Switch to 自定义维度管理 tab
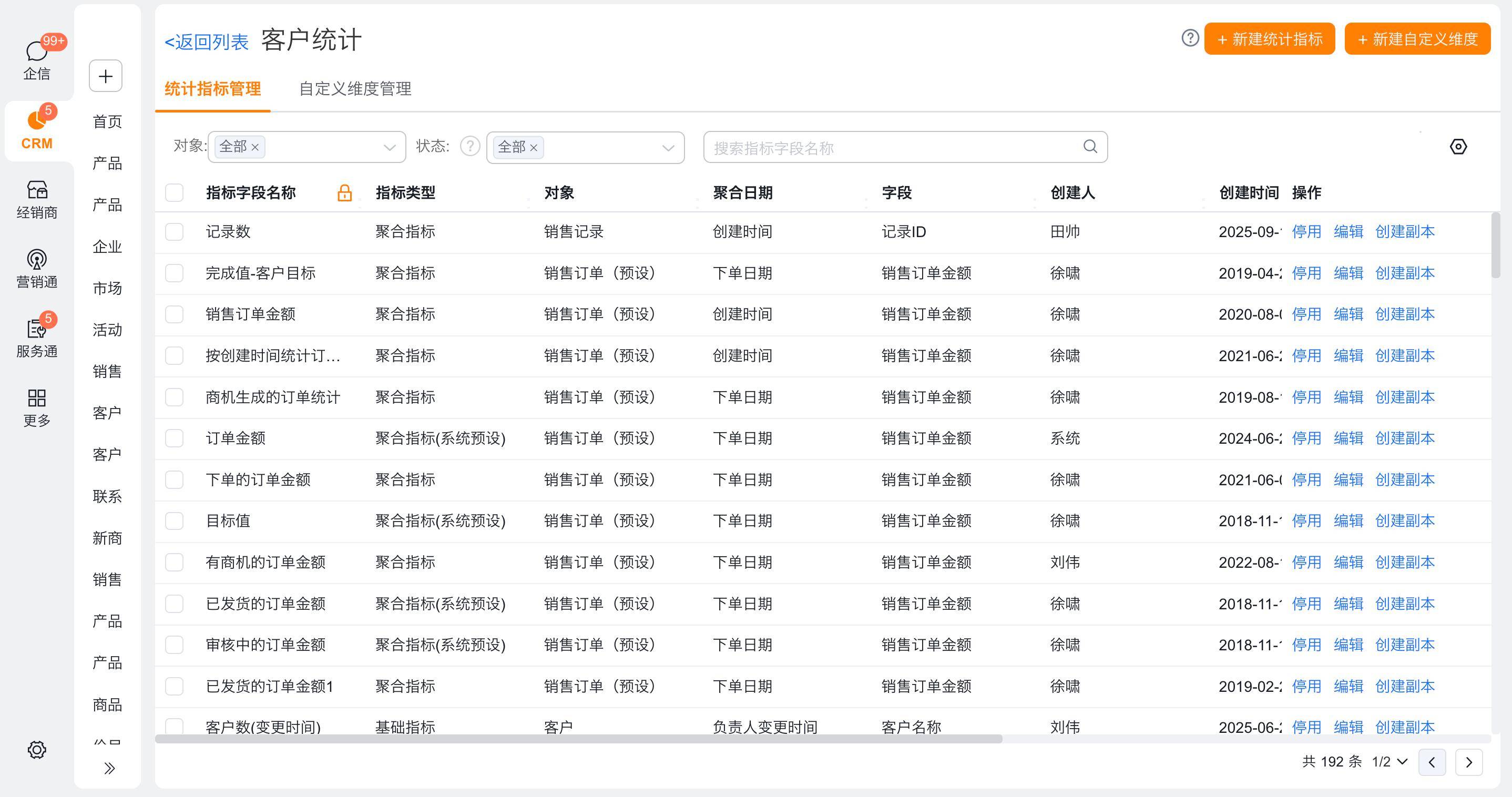 point(355,89)
